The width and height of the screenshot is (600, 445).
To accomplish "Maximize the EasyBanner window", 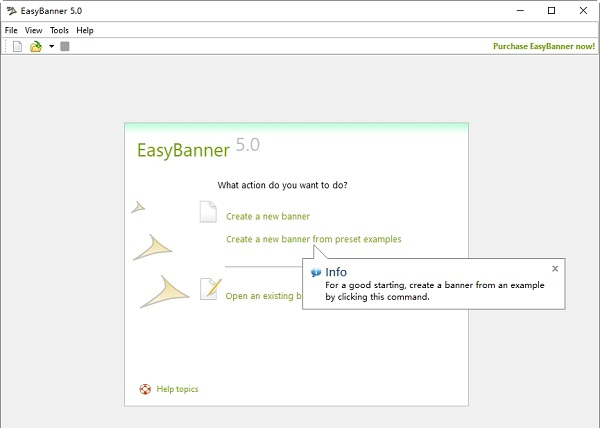I will (x=551, y=11).
